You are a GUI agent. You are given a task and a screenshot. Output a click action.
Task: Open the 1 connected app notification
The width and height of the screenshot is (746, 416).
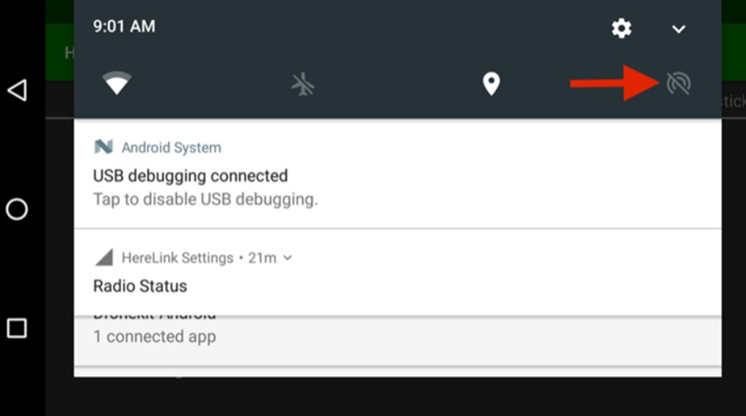(x=154, y=337)
